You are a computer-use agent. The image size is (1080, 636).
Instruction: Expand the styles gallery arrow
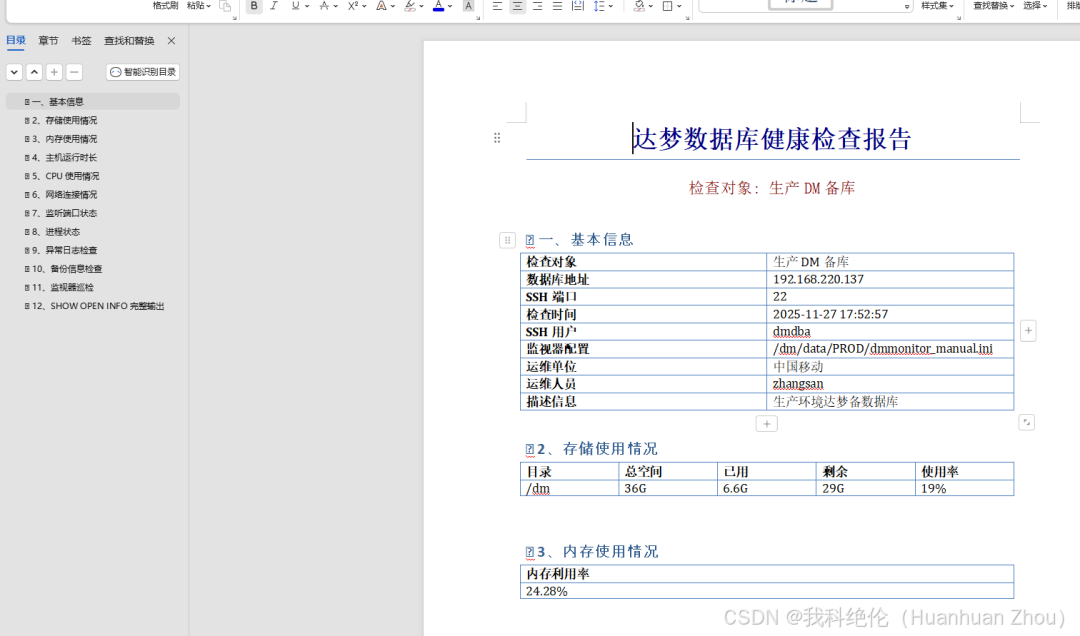[906, 7]
